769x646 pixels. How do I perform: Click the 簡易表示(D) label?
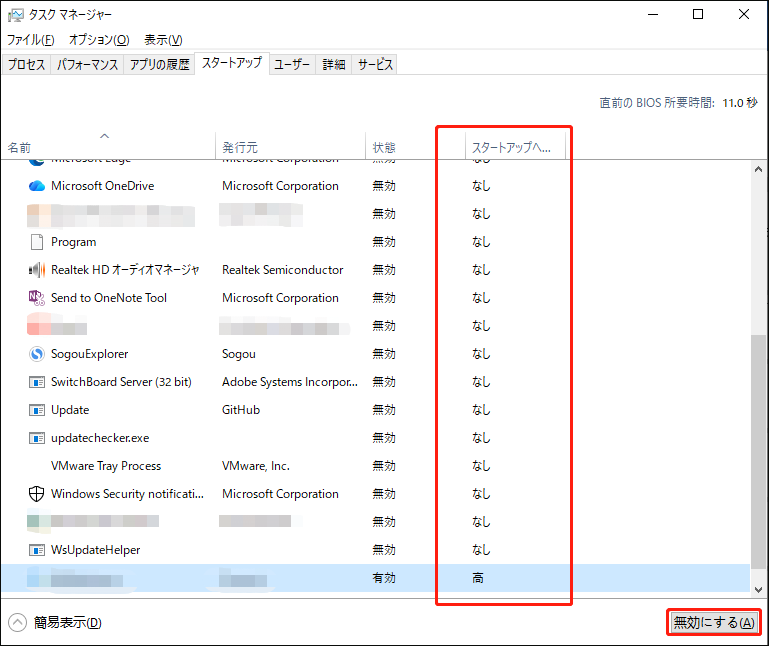pos(68,622)
